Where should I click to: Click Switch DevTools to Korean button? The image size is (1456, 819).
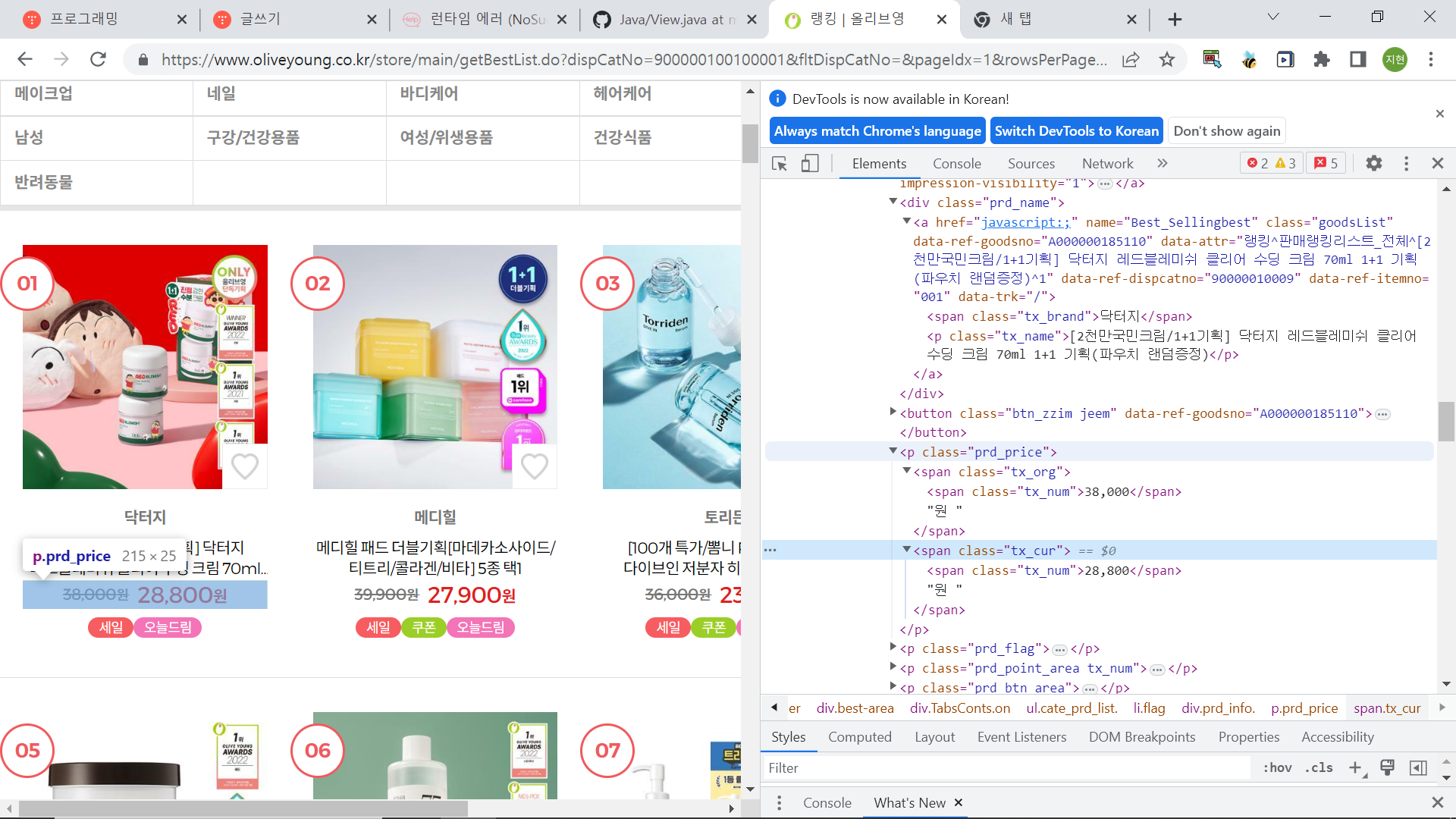pos(1076,130)
